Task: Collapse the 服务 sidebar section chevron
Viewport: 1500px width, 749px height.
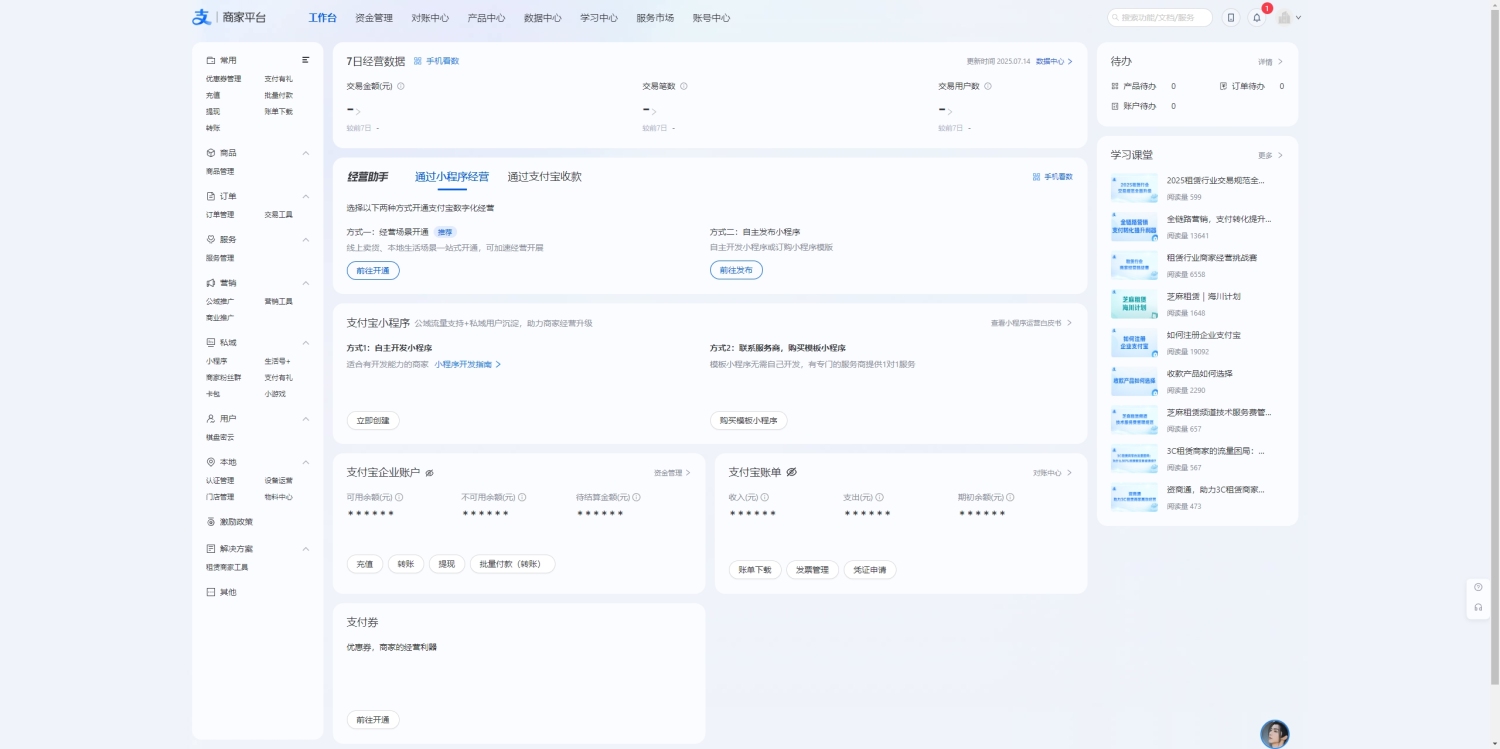Action: coord(306,240)
